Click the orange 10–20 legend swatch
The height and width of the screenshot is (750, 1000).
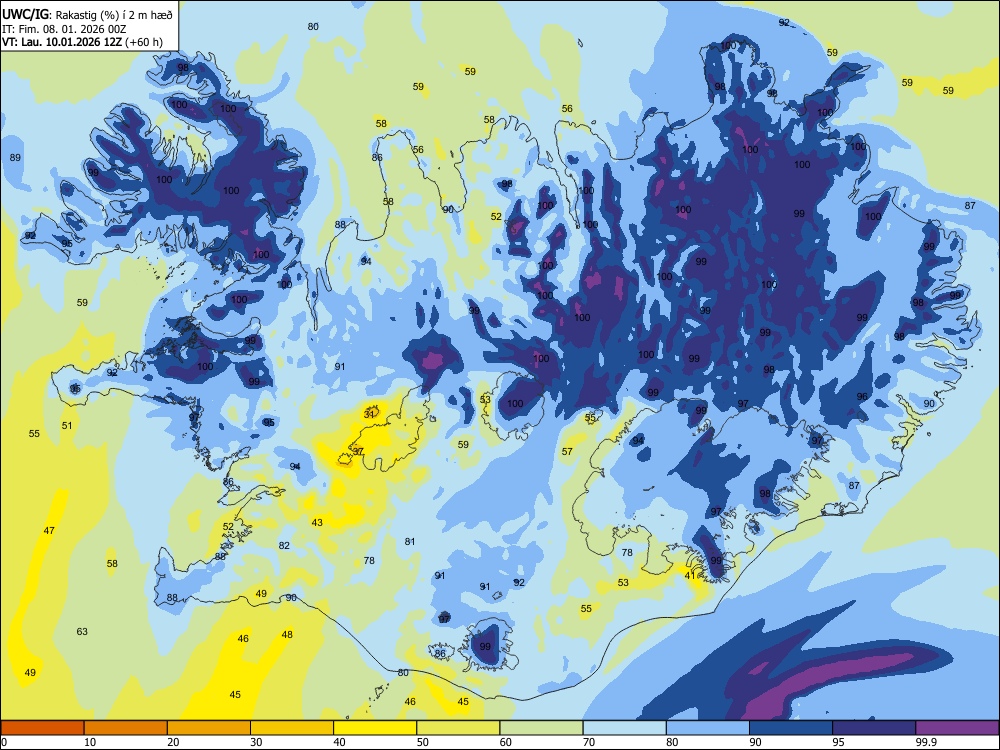126,728
